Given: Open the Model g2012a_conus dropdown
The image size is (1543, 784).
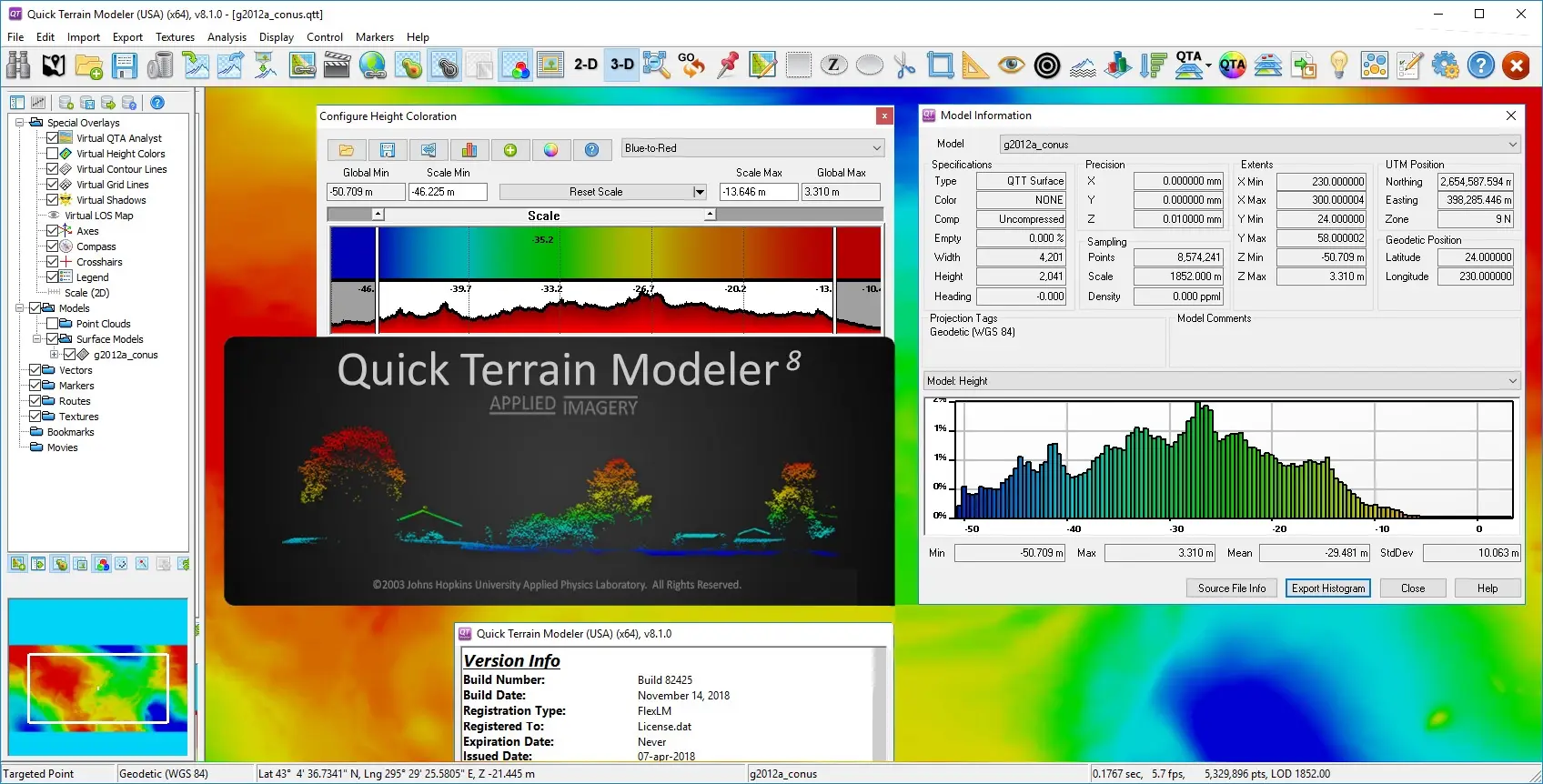Looking at the screenshot, I should 1260,145.
